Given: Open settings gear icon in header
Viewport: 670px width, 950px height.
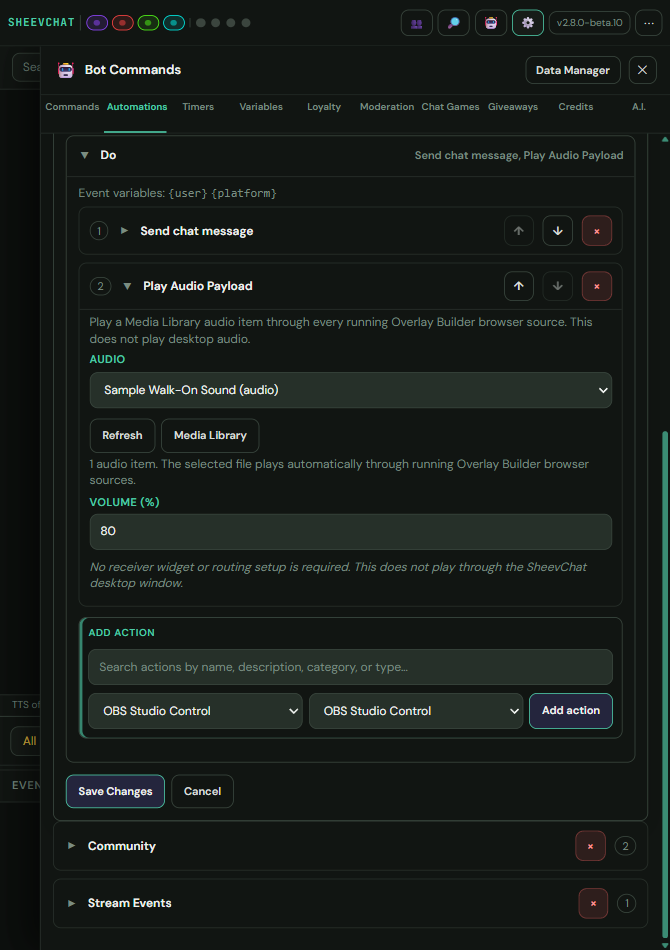Looking at the screenshot, I should pyautogui.click(x=528, y=23).
